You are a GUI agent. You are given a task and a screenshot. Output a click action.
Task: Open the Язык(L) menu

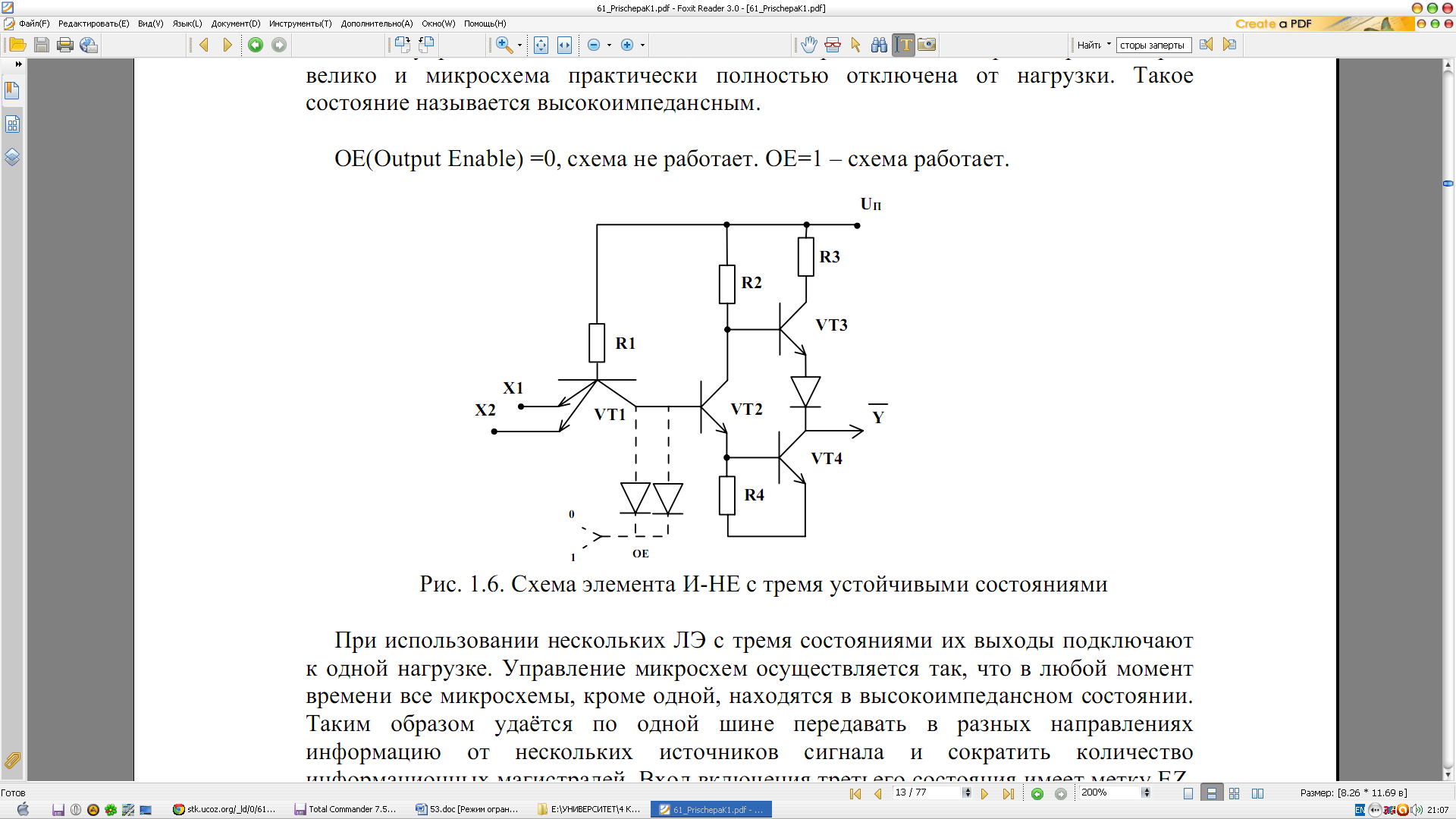coord(187,24)
